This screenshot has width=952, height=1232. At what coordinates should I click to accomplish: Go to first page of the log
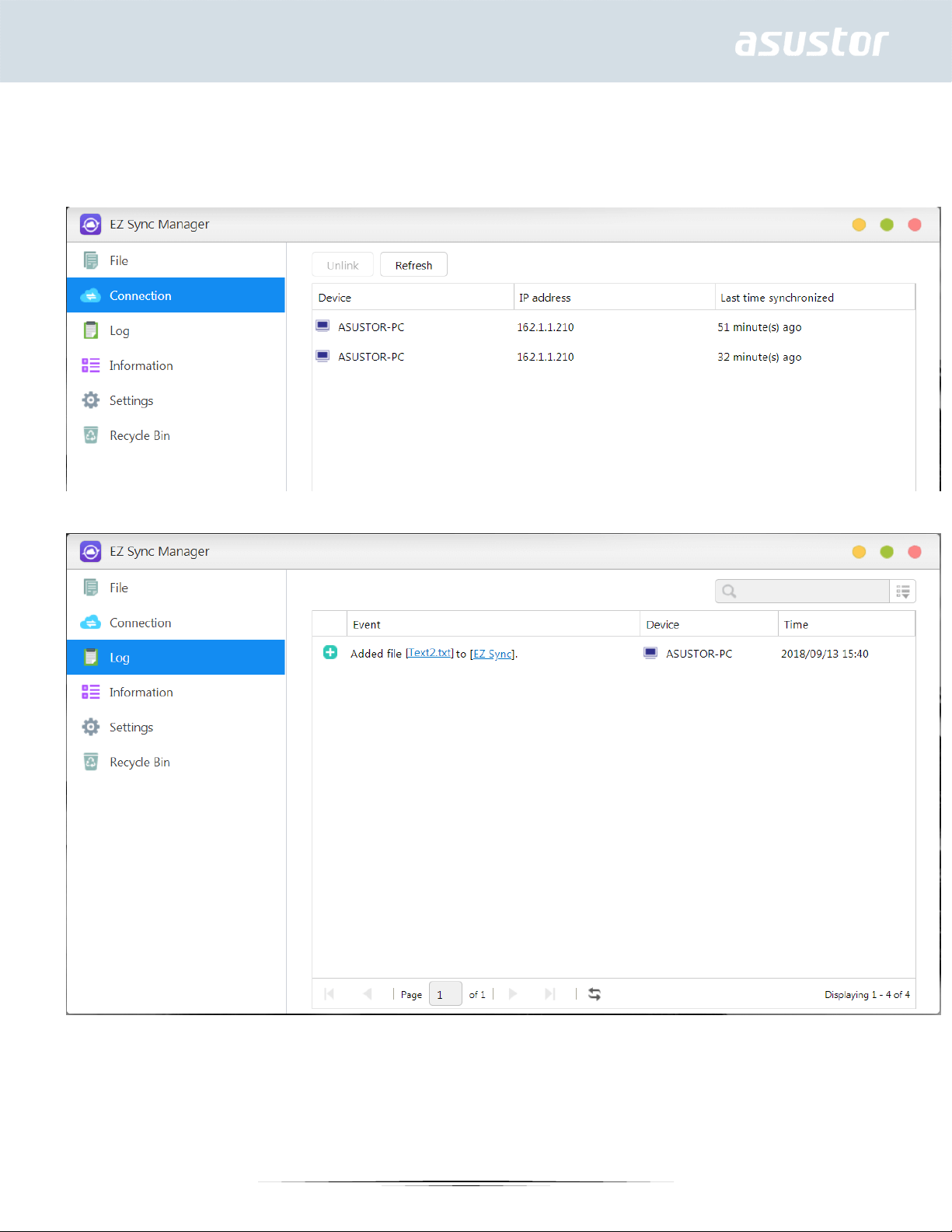330,994
